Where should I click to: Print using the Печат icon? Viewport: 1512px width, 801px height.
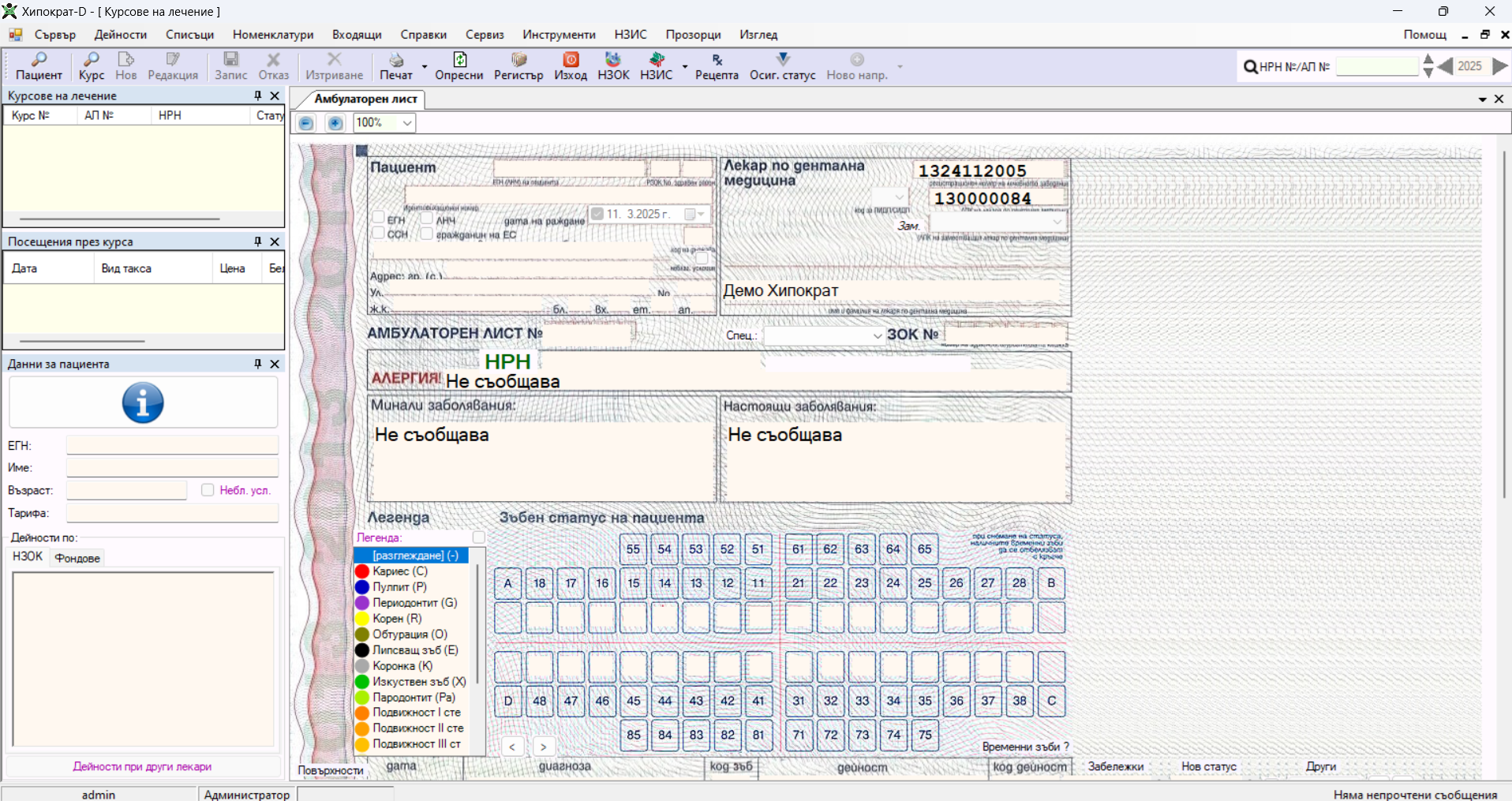pos(396,66)
